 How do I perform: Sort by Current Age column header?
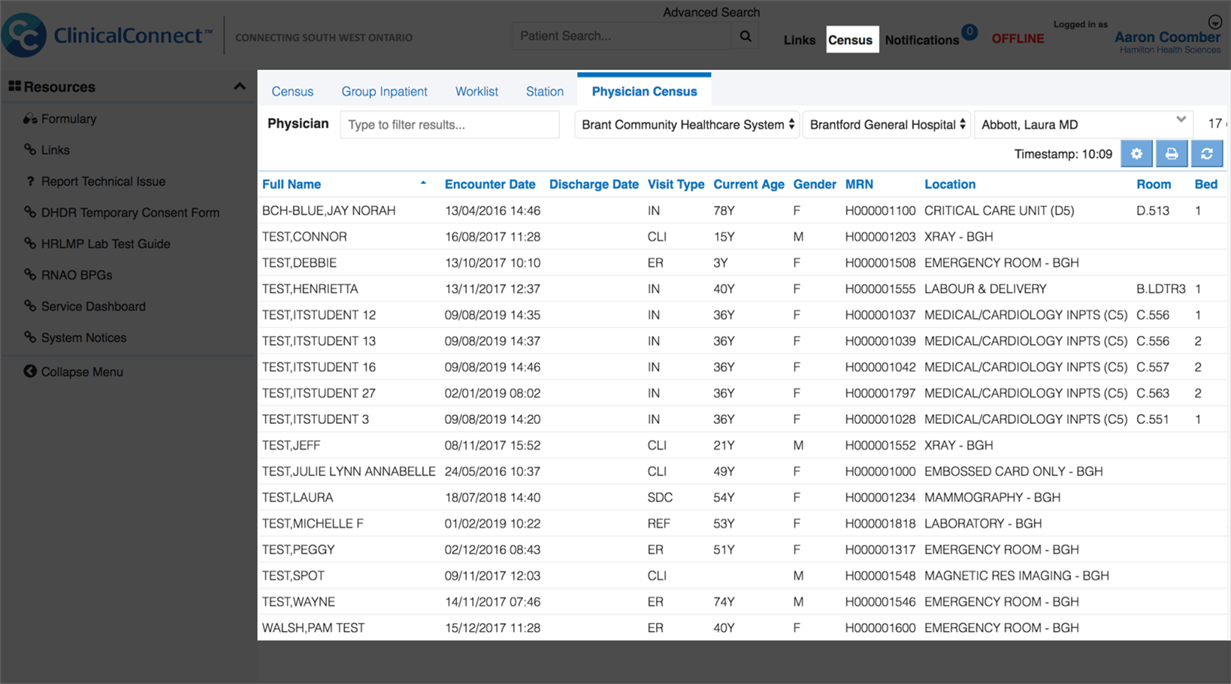point(749,185)
